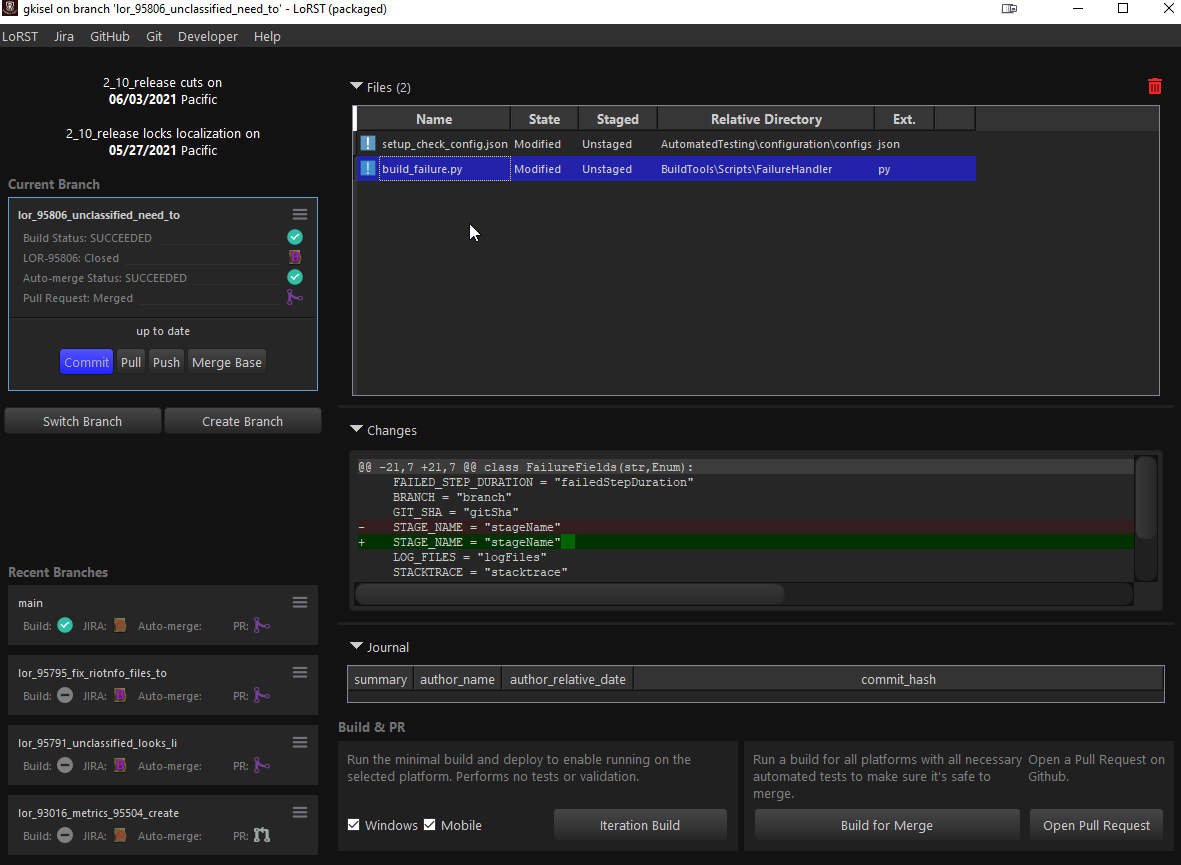Open hamburger menu for main branch

[299, 602]
